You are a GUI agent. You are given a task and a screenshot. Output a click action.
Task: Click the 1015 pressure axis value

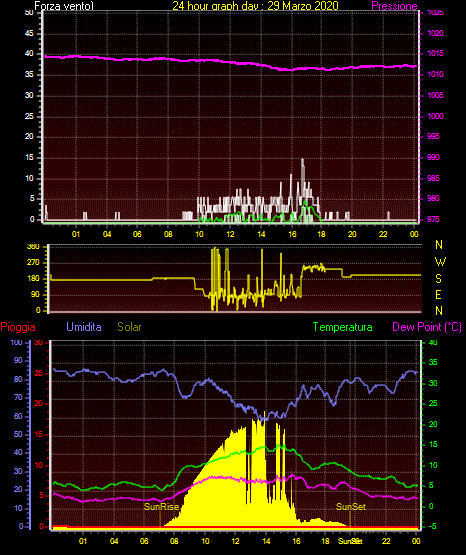[x=435, y=53]
